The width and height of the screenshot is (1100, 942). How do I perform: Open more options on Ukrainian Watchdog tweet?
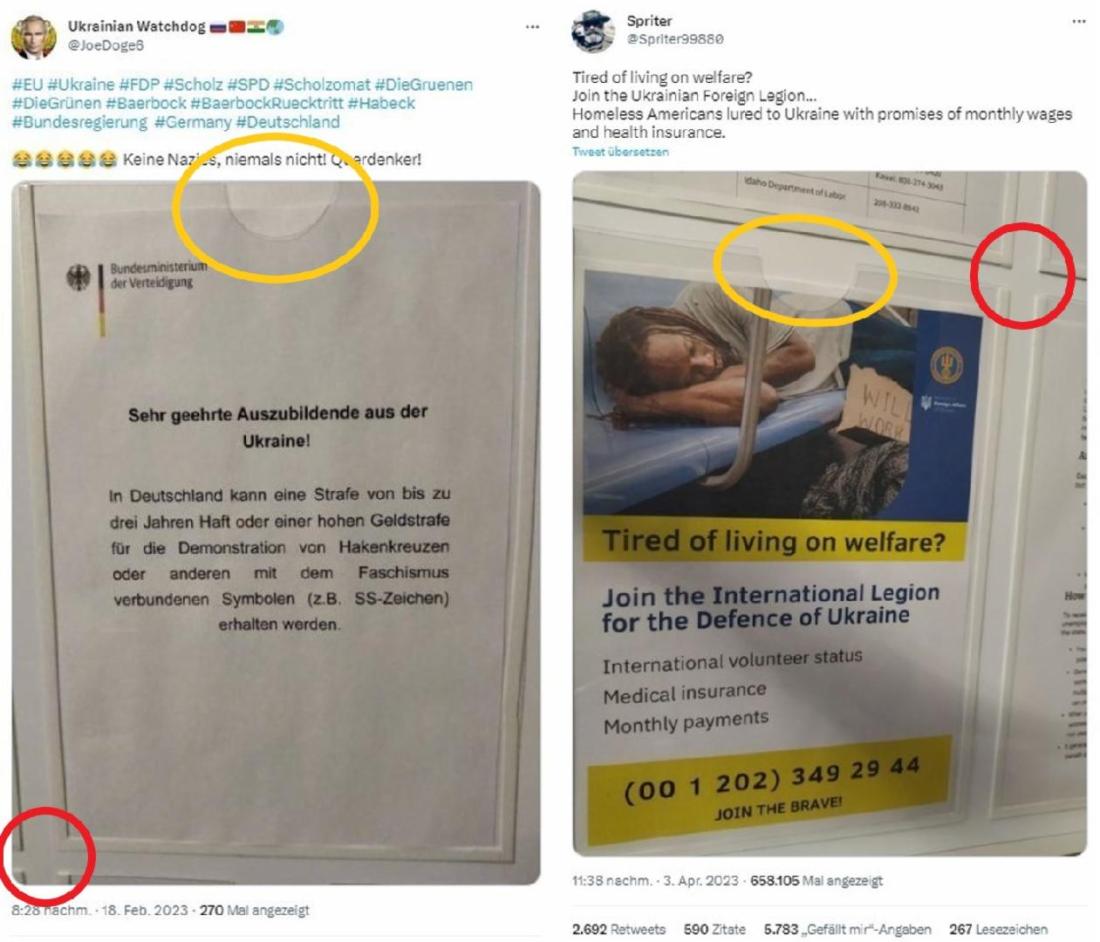pos(532,27)
